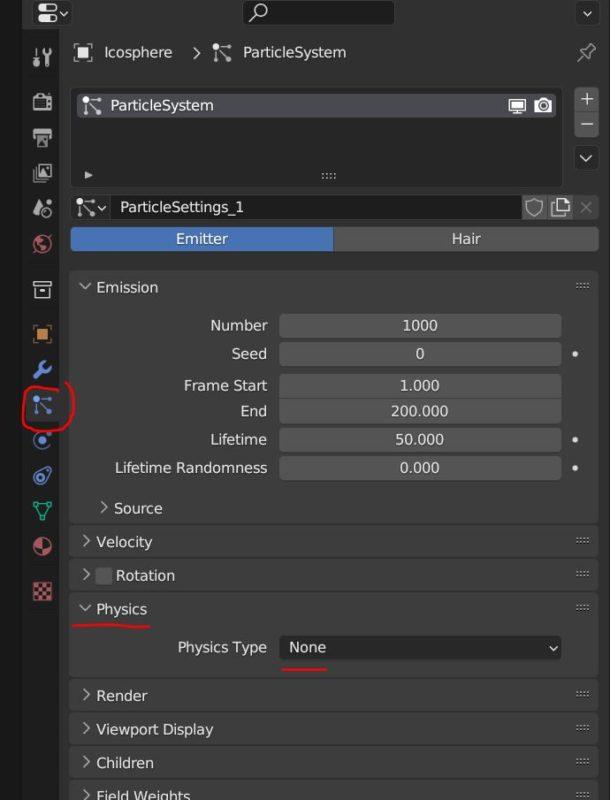
Task: Open the Object Constraints properties tab
Action: point(42,476)
